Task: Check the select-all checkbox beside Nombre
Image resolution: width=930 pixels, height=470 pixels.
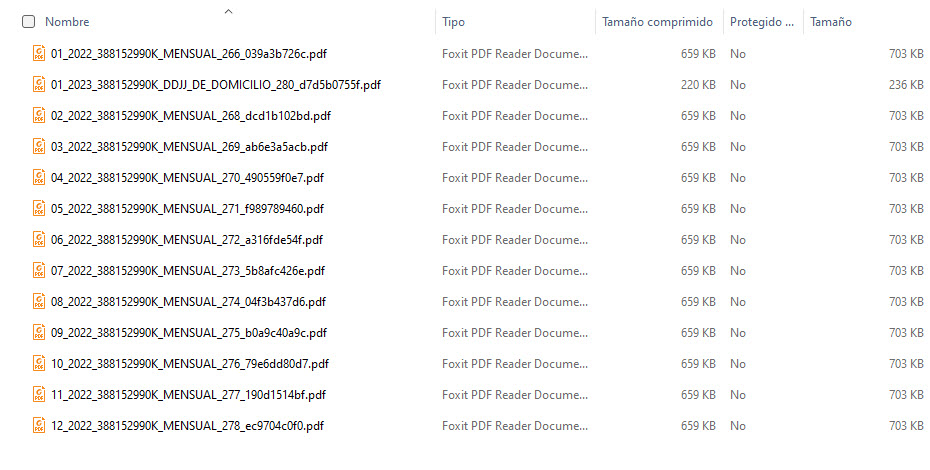Action: tap(28, 22)
